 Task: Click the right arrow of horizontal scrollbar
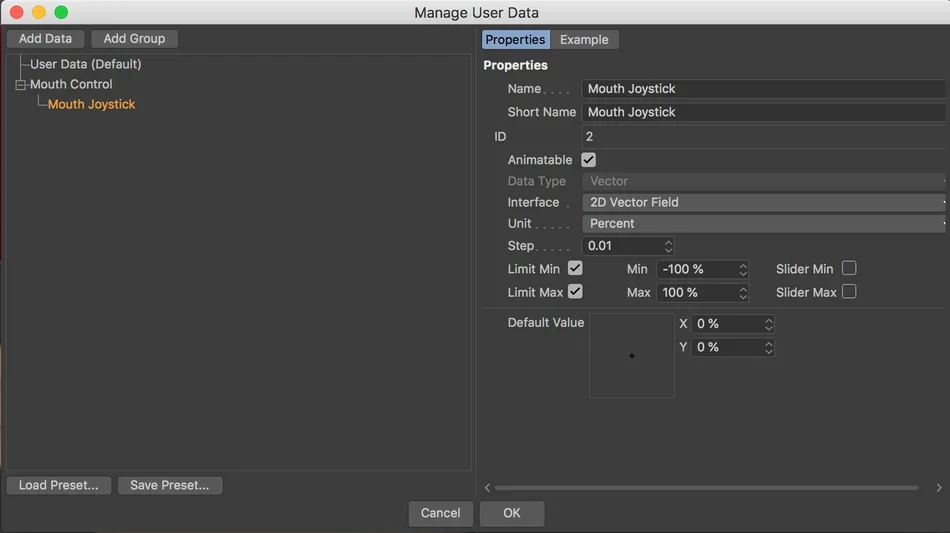938,488
